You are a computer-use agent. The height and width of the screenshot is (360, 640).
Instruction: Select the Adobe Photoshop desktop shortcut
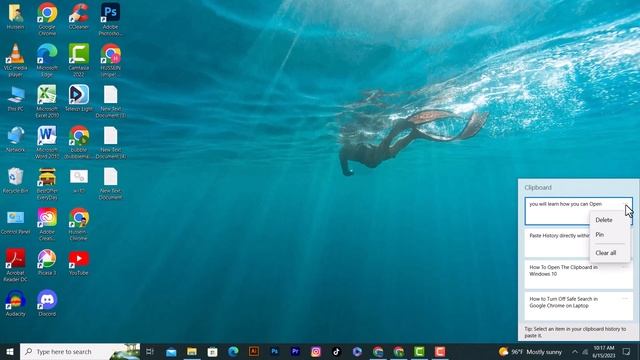(110, 20)
